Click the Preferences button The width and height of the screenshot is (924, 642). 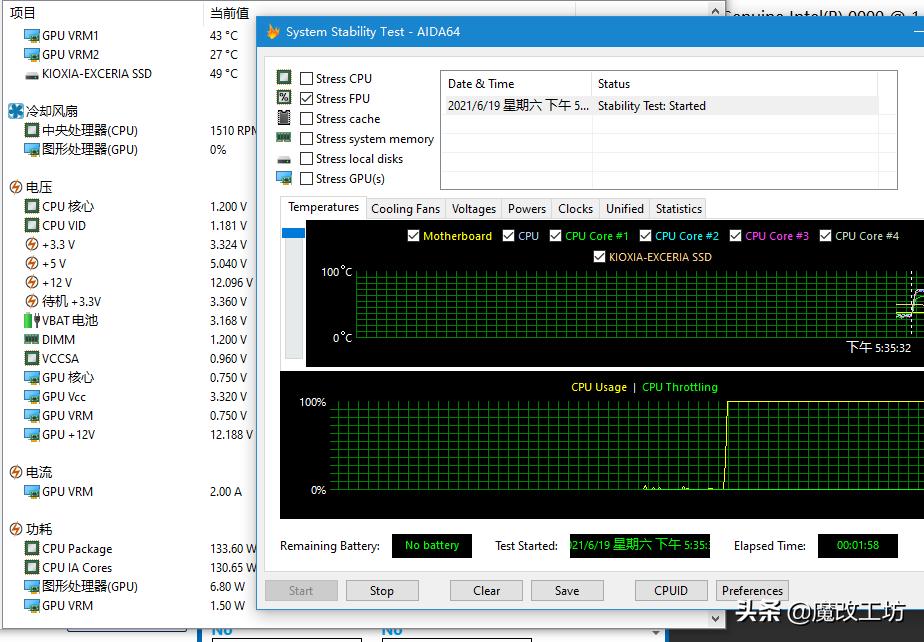pos(752,591)
